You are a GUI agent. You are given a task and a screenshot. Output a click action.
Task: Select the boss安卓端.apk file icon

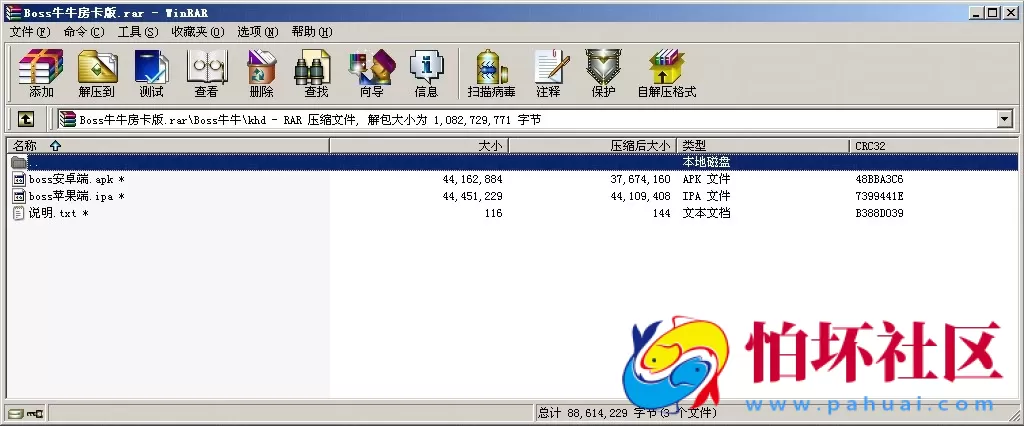[x=19, y=179]
